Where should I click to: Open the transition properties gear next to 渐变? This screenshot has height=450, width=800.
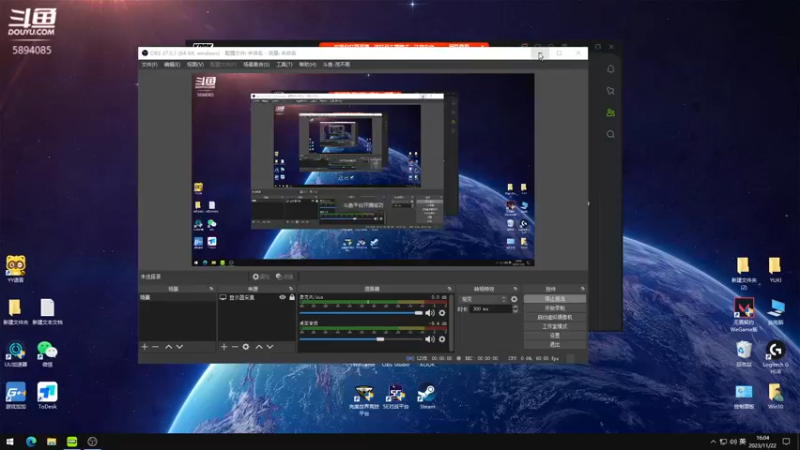pos(514,299)
